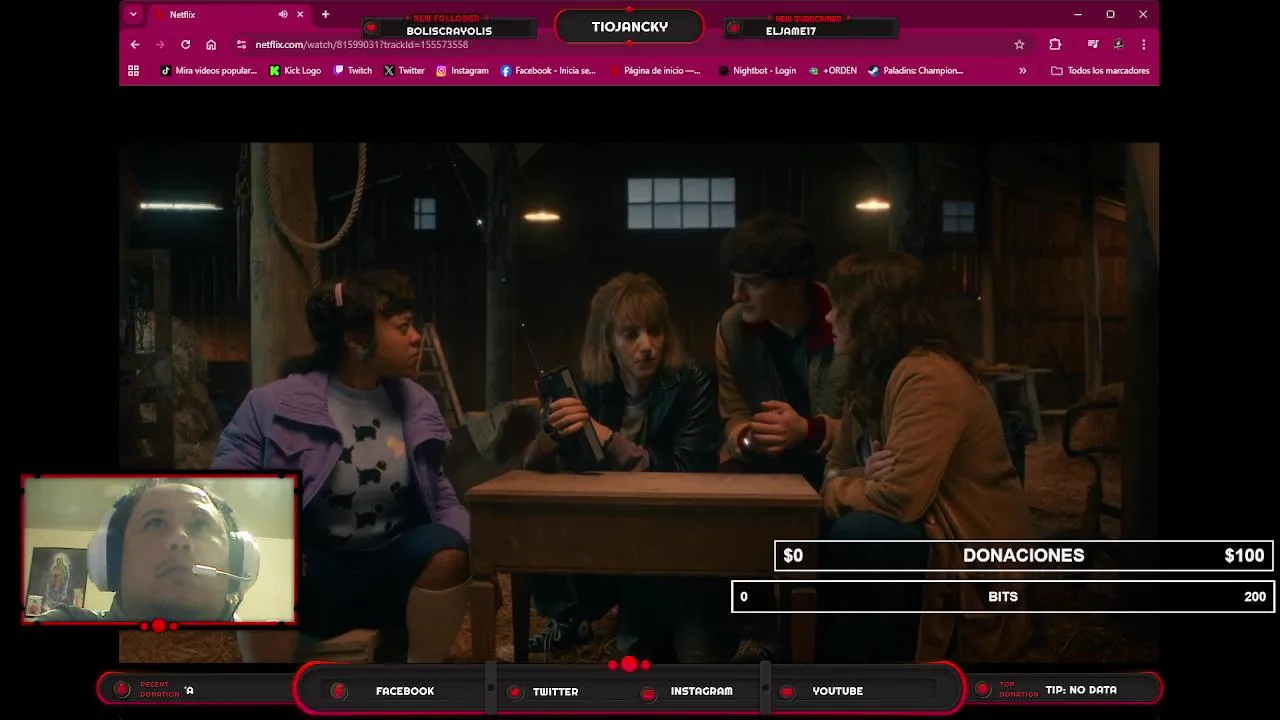Click the webcam overlay thumbnail

click(159, 549)
